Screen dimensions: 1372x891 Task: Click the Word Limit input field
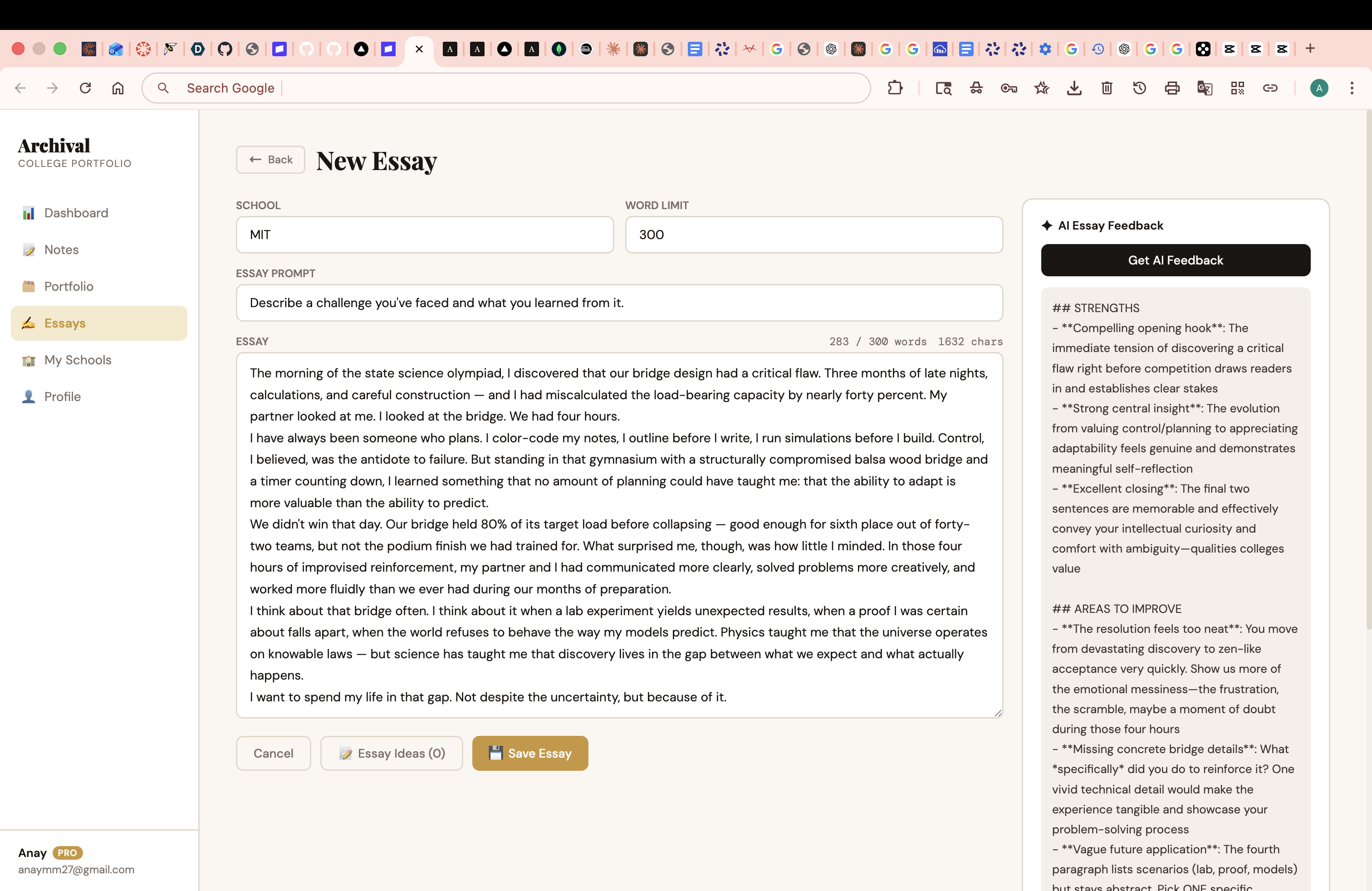pos(813,235)
